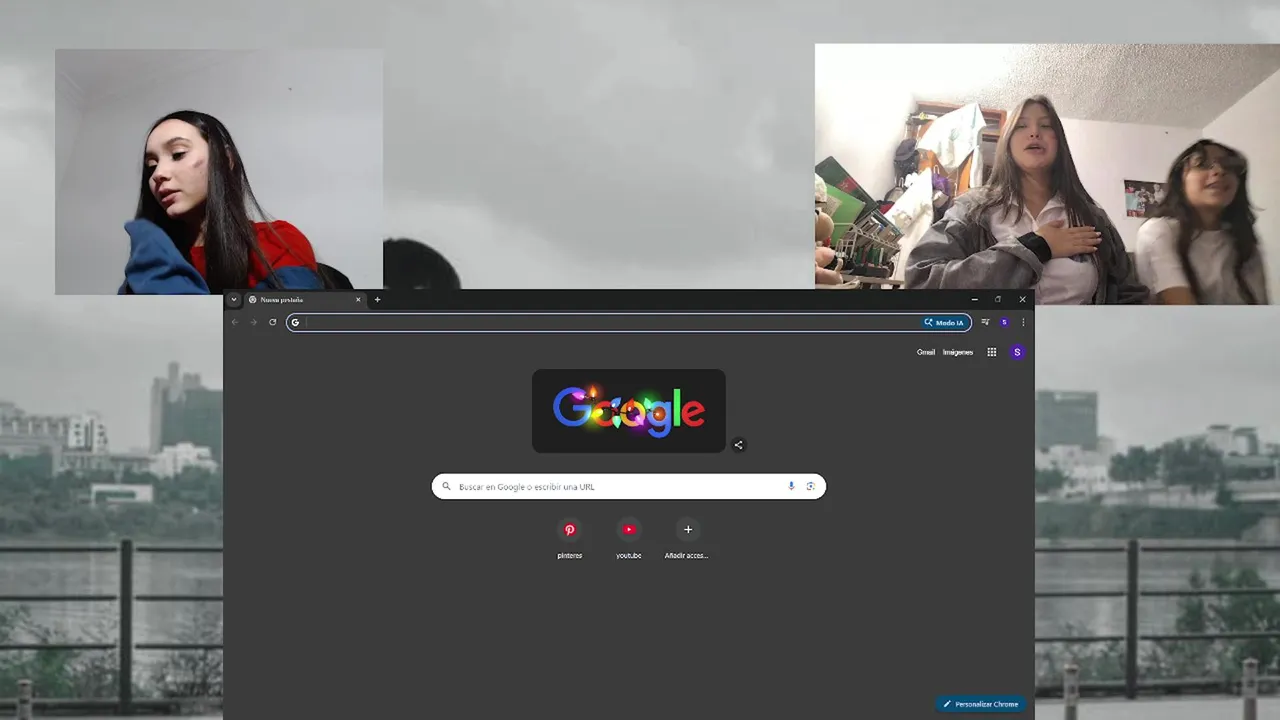Close the Chrome window
The width and height of the screenshot is (1280, 720).
pos(1022,299)
